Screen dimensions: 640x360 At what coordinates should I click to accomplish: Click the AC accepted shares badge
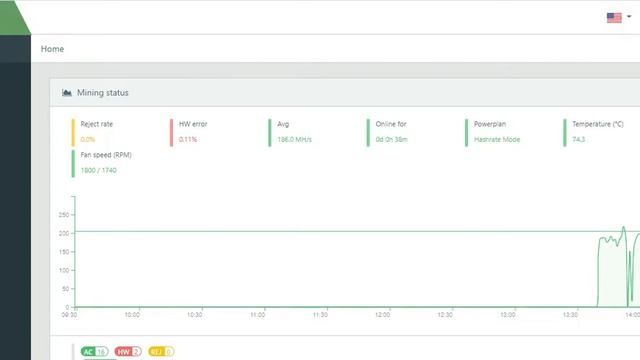pos(94,351)
